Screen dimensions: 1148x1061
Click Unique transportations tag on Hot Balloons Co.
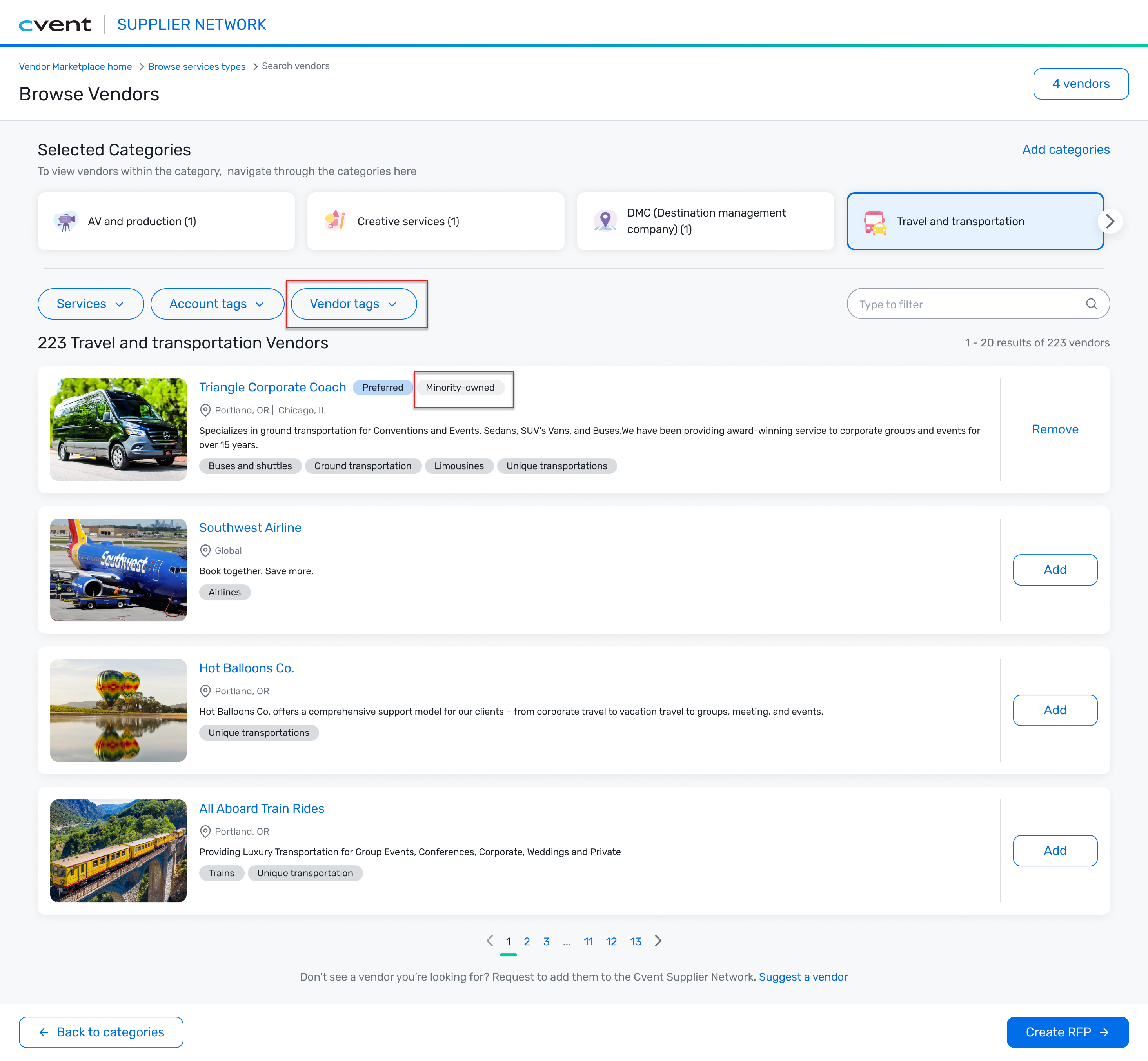259,733
